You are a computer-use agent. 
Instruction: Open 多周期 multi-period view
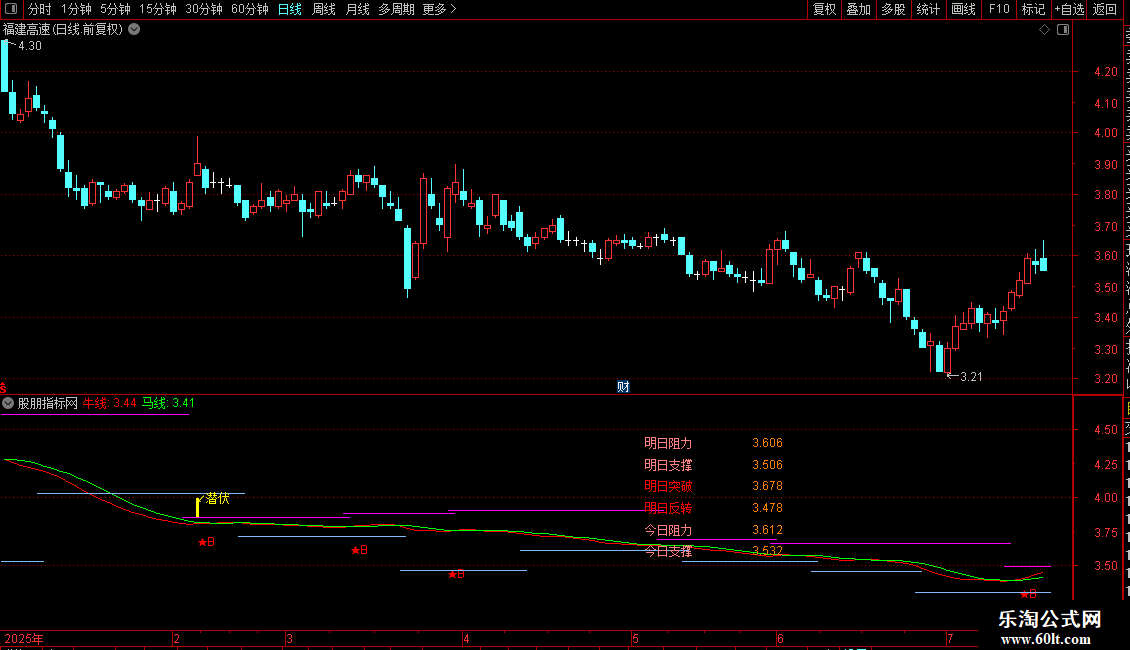click(x=396, y=9)
